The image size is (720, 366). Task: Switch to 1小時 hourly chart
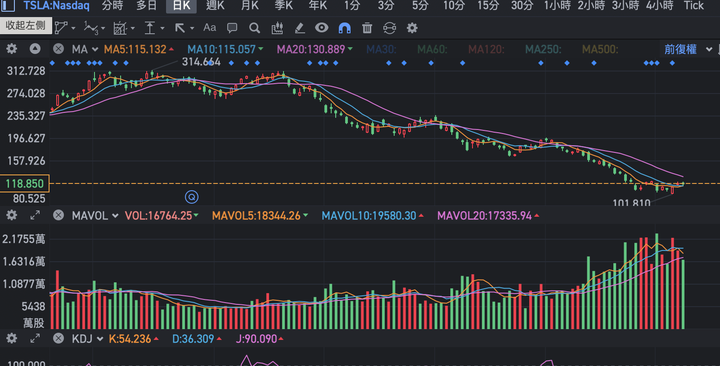(557, 6)
